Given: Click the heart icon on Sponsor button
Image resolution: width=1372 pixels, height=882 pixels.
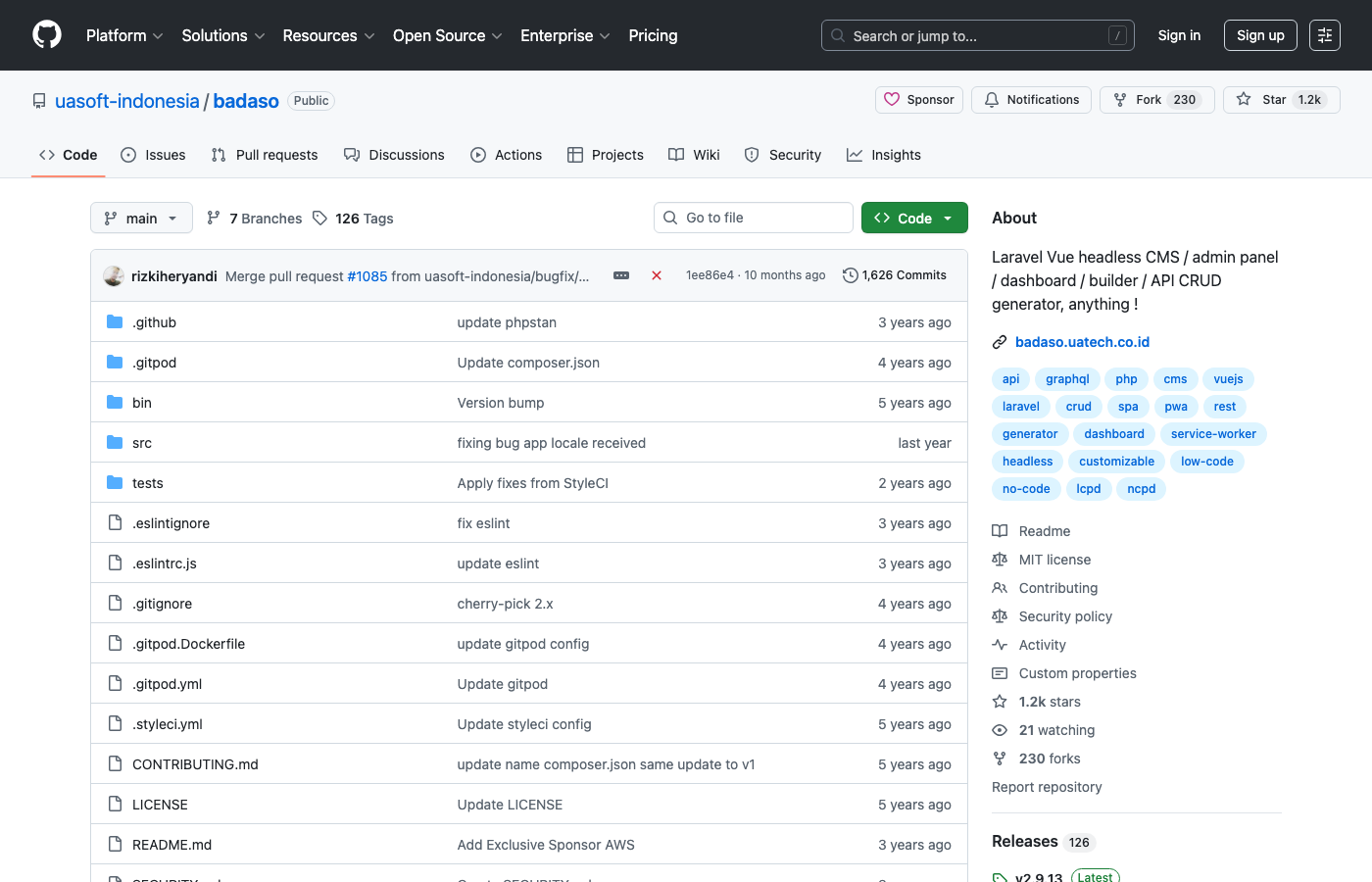Looking at the screenshot, I should click(x=892, y=99).
